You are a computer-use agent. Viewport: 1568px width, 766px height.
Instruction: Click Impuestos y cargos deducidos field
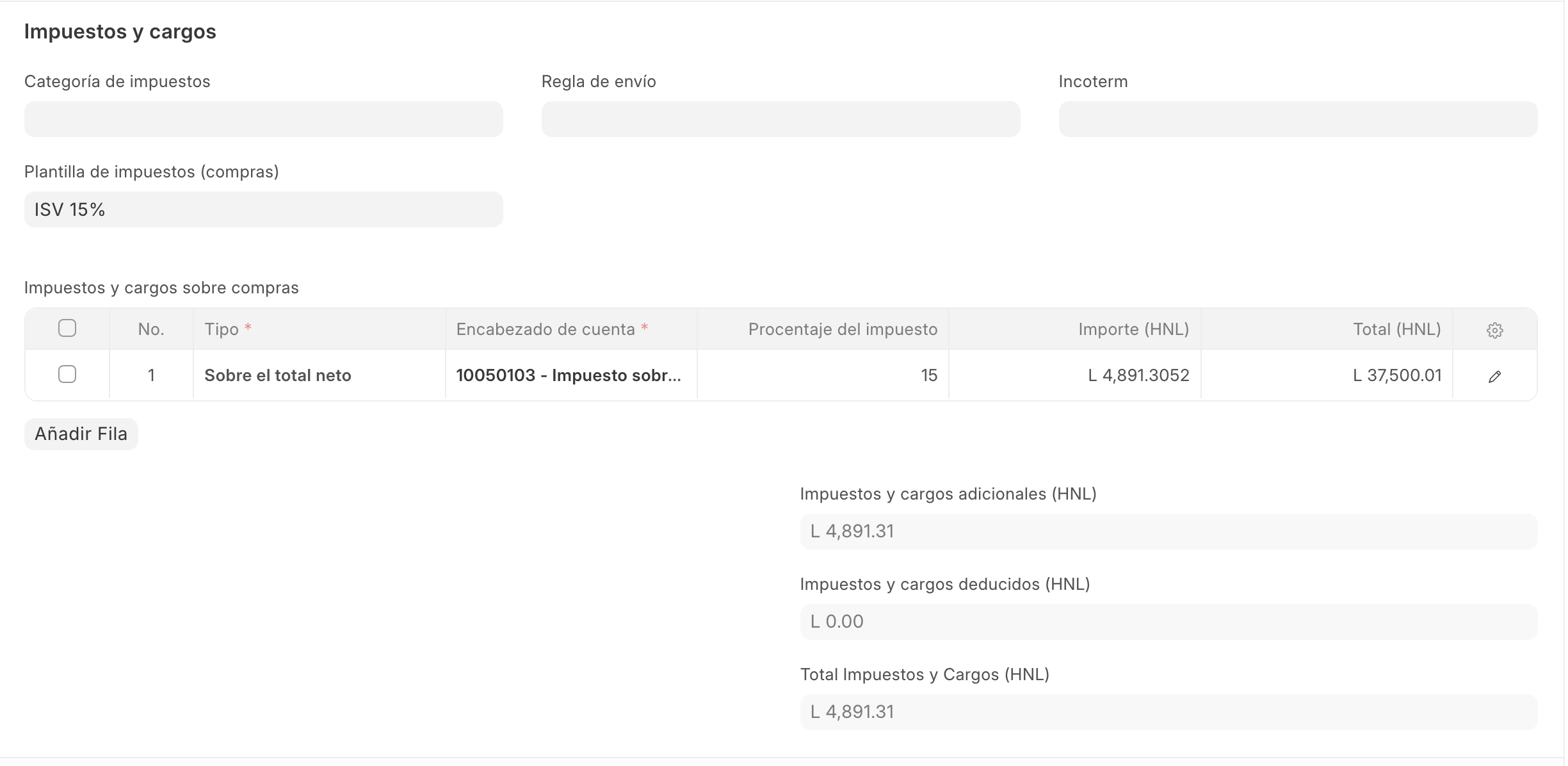1168,621
